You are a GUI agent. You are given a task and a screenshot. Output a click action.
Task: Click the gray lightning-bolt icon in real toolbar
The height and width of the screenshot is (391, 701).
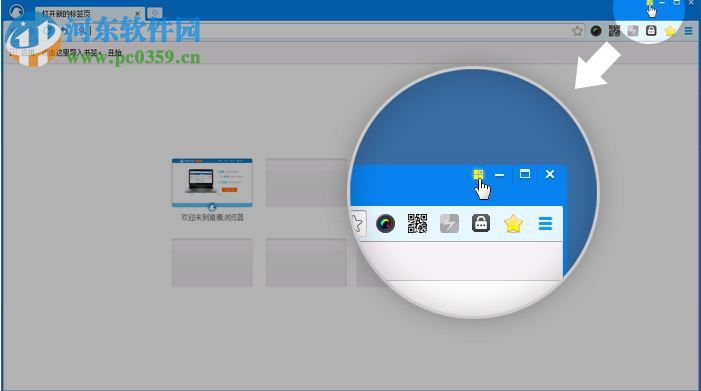click(633, 31)
